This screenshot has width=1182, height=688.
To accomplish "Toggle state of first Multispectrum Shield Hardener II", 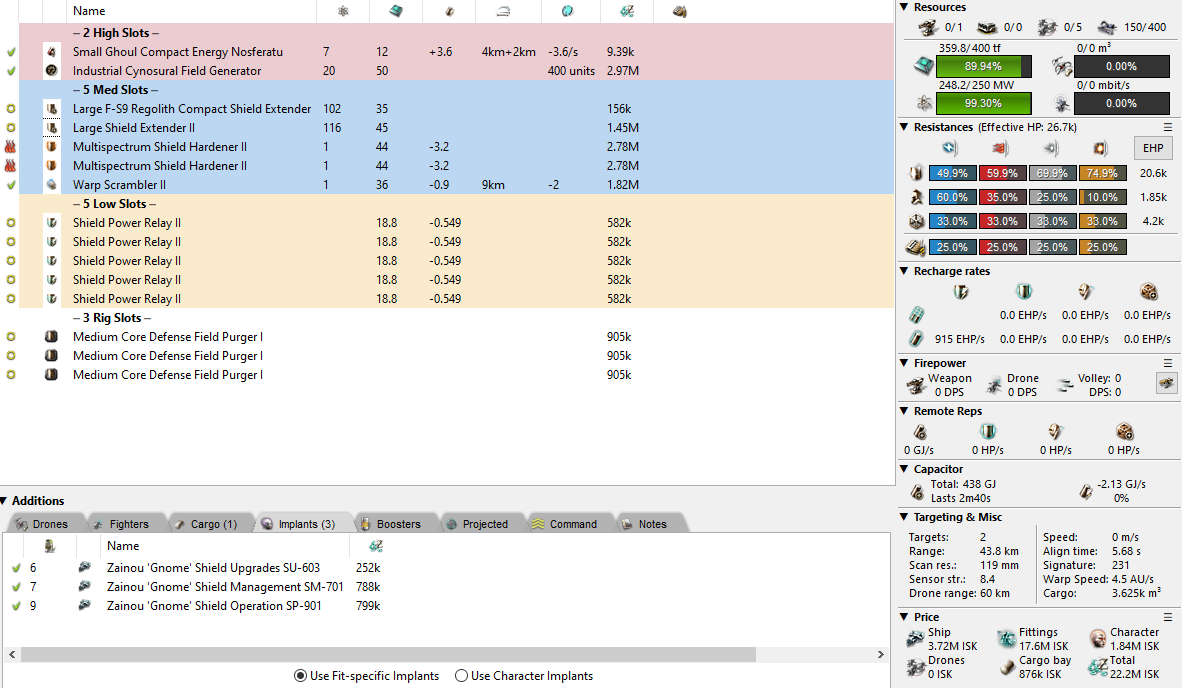I will [x=11, y=147].
